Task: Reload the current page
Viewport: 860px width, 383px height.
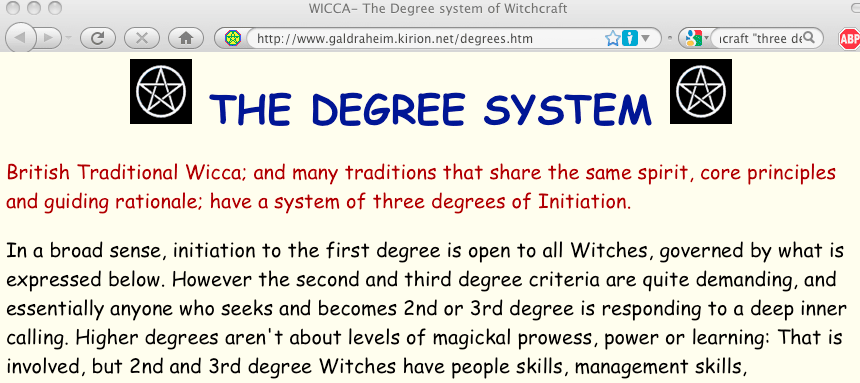Action: 98,38
